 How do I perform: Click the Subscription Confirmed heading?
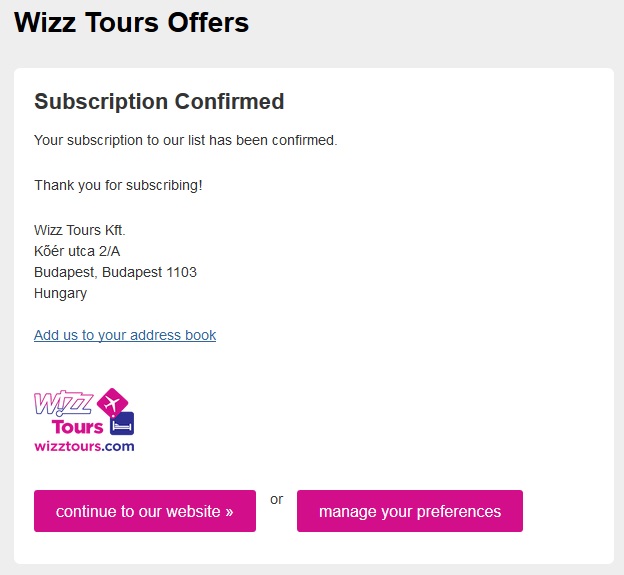pos(159,101)
